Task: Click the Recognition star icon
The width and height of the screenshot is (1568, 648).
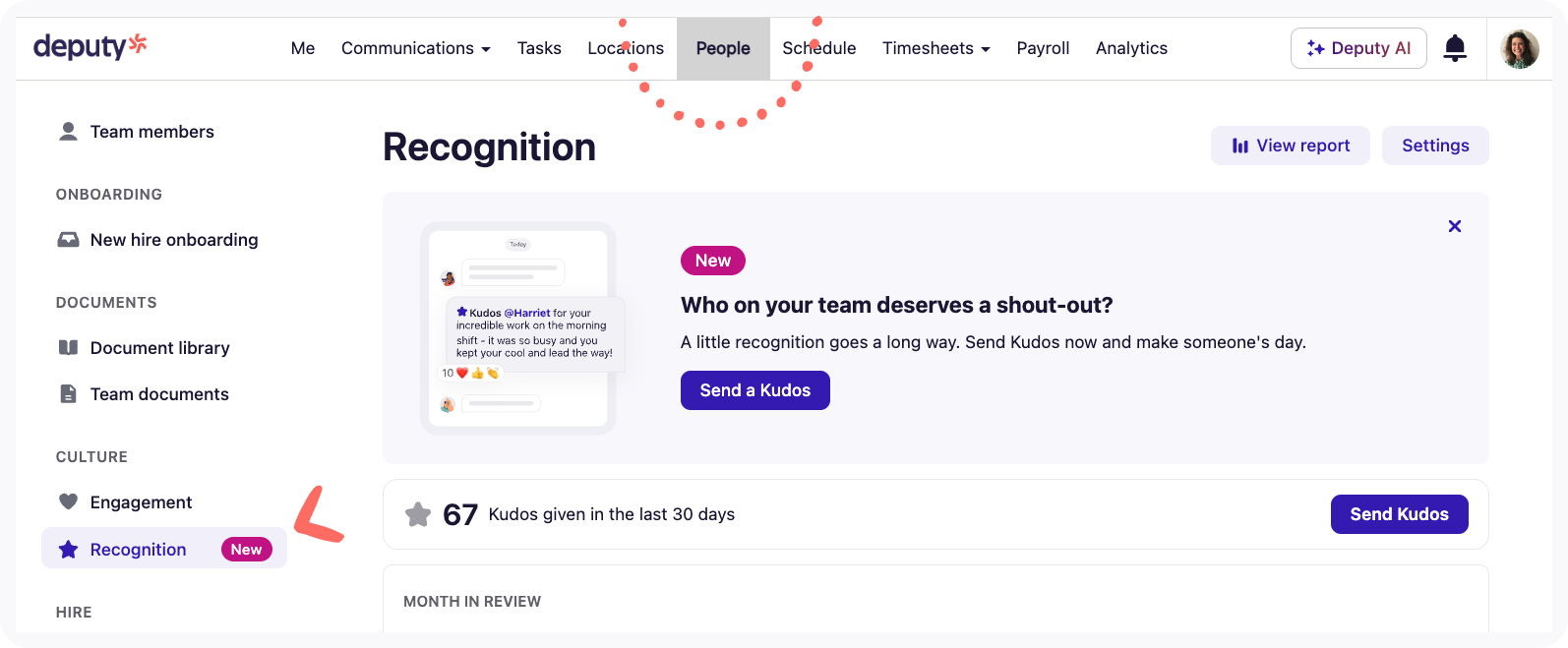Action: [x=67, y=549]
